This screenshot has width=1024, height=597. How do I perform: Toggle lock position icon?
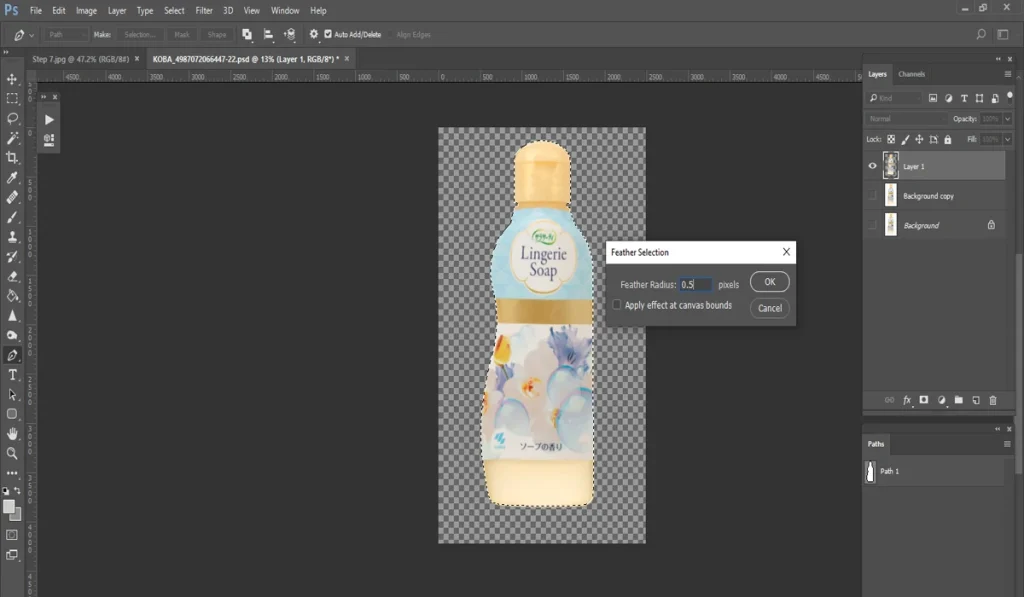pos(919,139)
